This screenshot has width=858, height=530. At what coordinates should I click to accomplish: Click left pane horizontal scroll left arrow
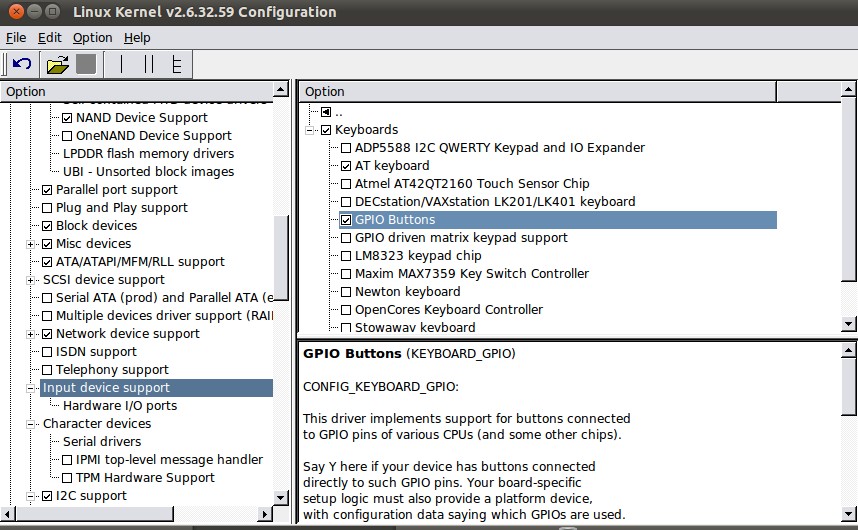[x=8, y=514]
